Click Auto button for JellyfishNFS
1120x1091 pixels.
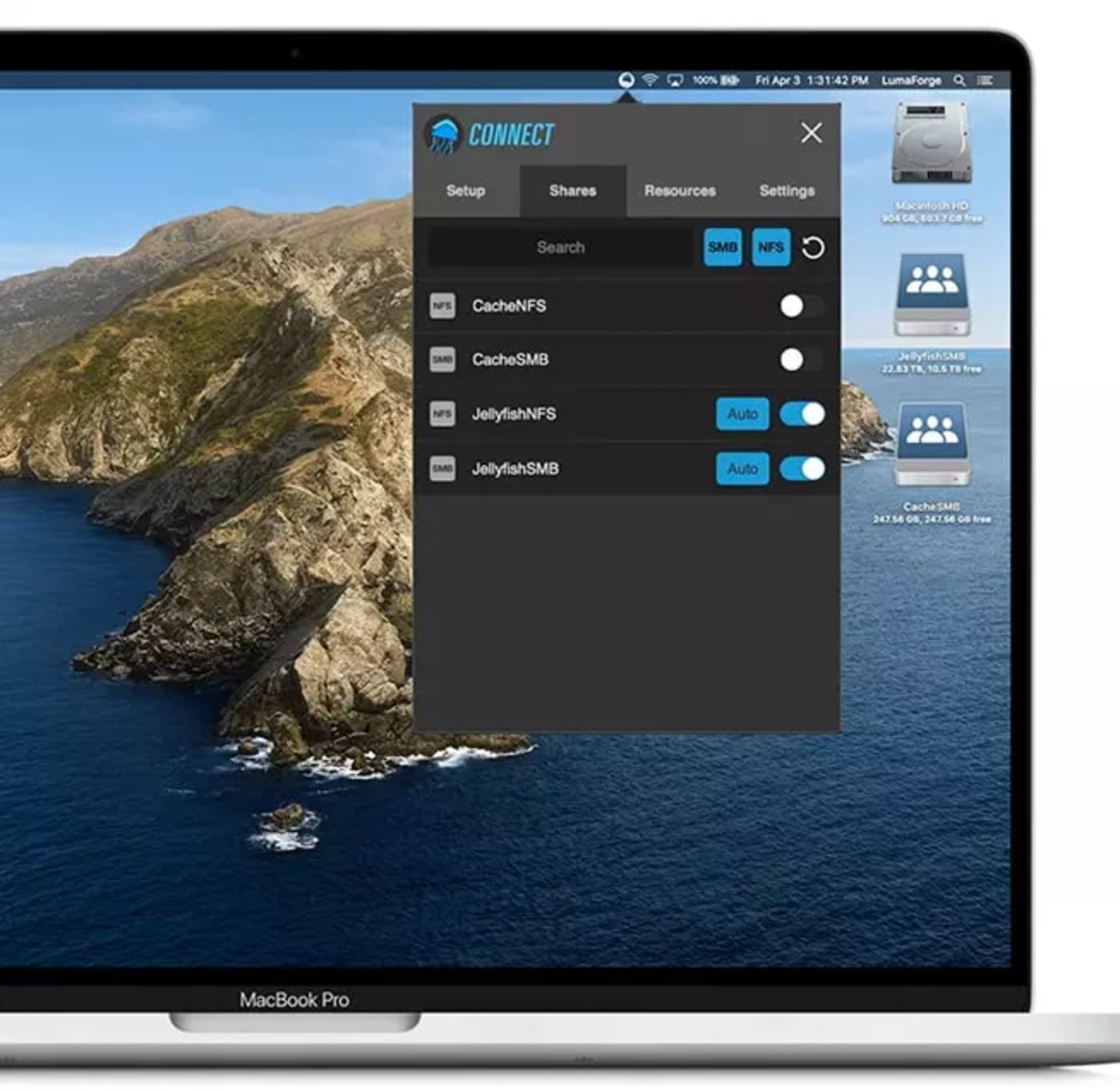[742, 414]
